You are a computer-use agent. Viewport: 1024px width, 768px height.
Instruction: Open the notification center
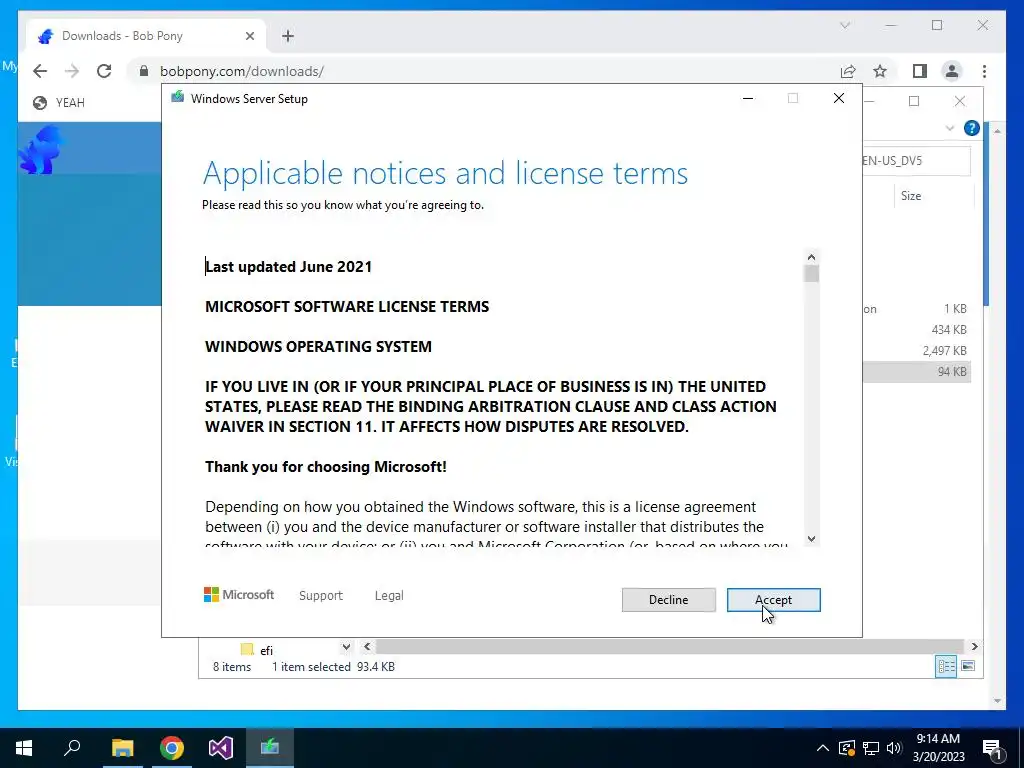[x=991, y=749]
